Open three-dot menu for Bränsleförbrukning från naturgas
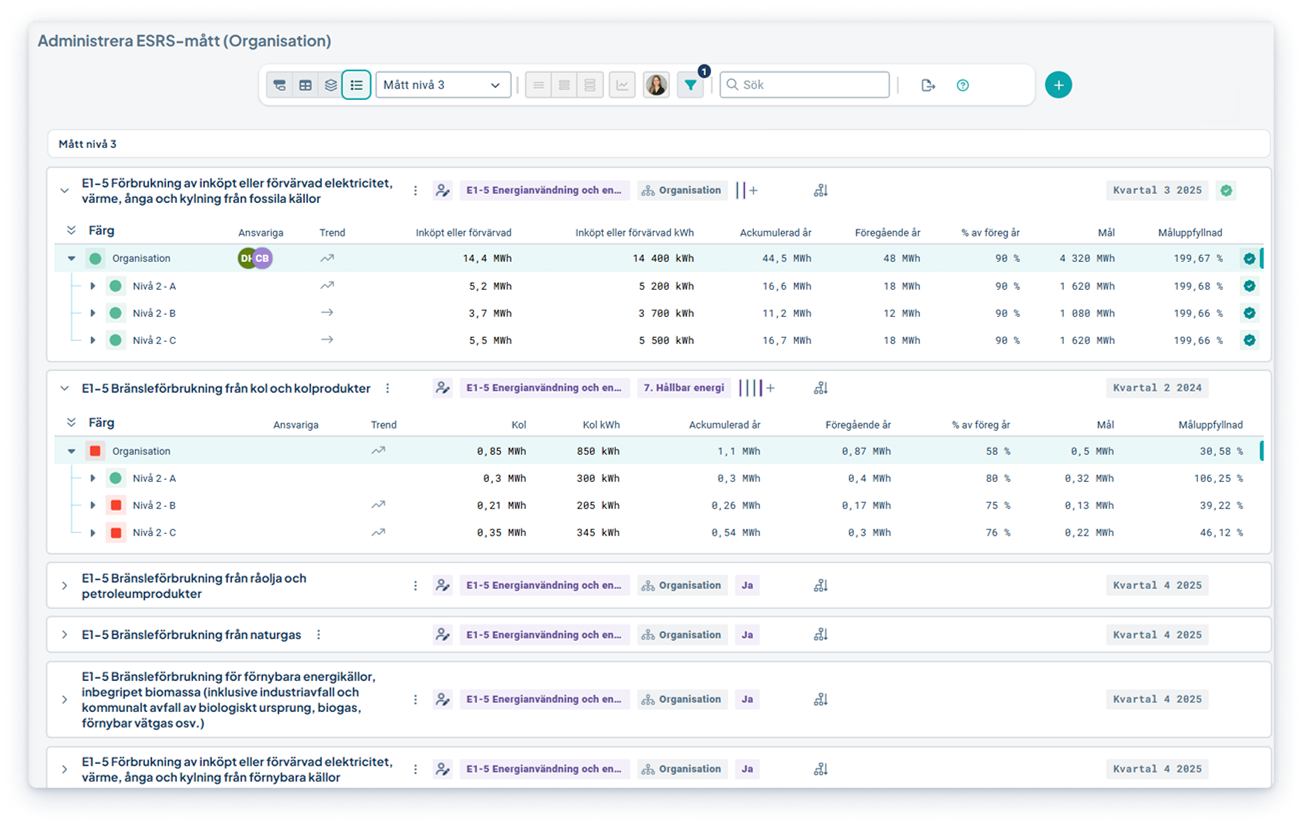The image size is (1303, 825). (319, 635)
